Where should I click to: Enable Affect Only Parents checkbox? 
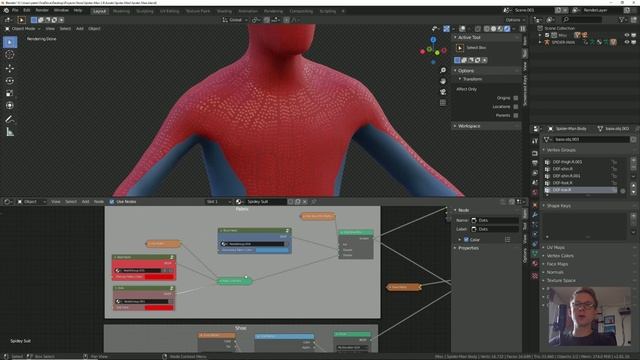516,116
